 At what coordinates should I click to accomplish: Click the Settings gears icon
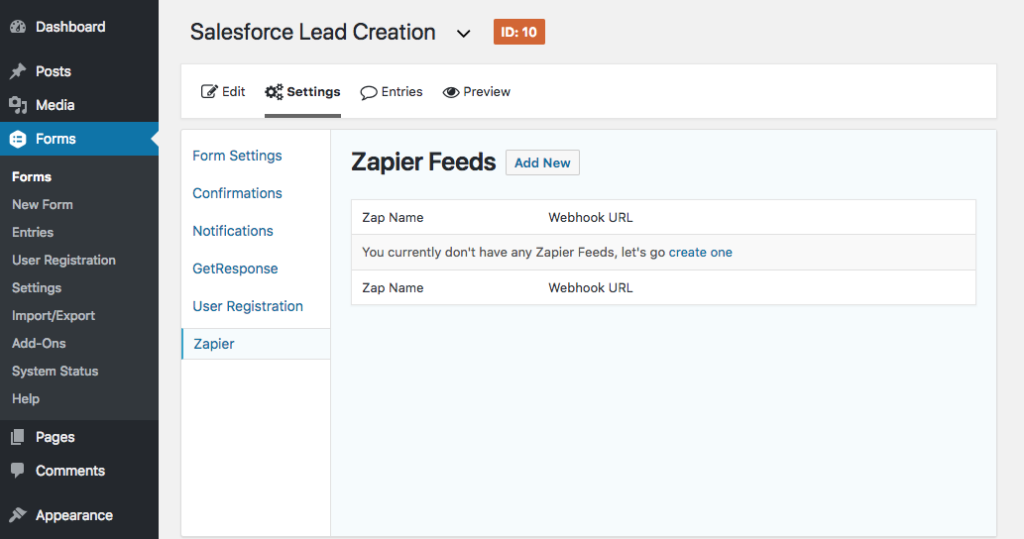(274, 91)
